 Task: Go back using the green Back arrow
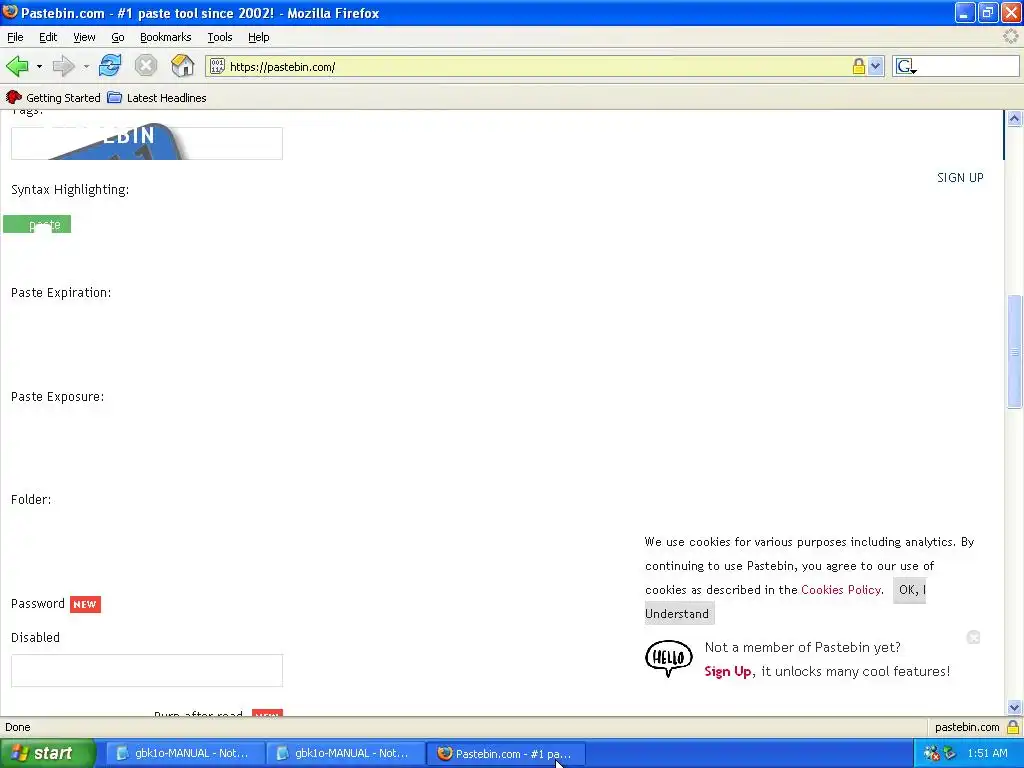point(18,66)
